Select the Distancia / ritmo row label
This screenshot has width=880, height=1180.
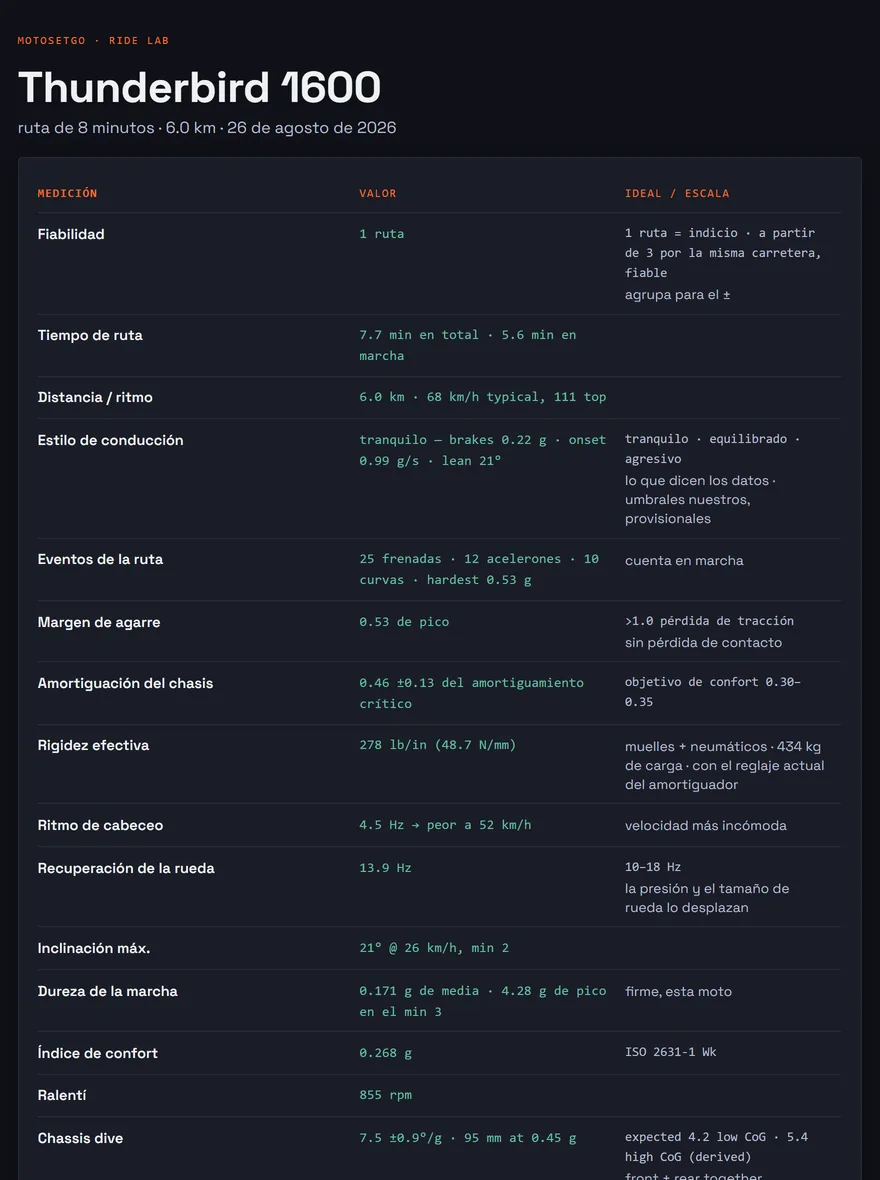(x=95, y=397)
